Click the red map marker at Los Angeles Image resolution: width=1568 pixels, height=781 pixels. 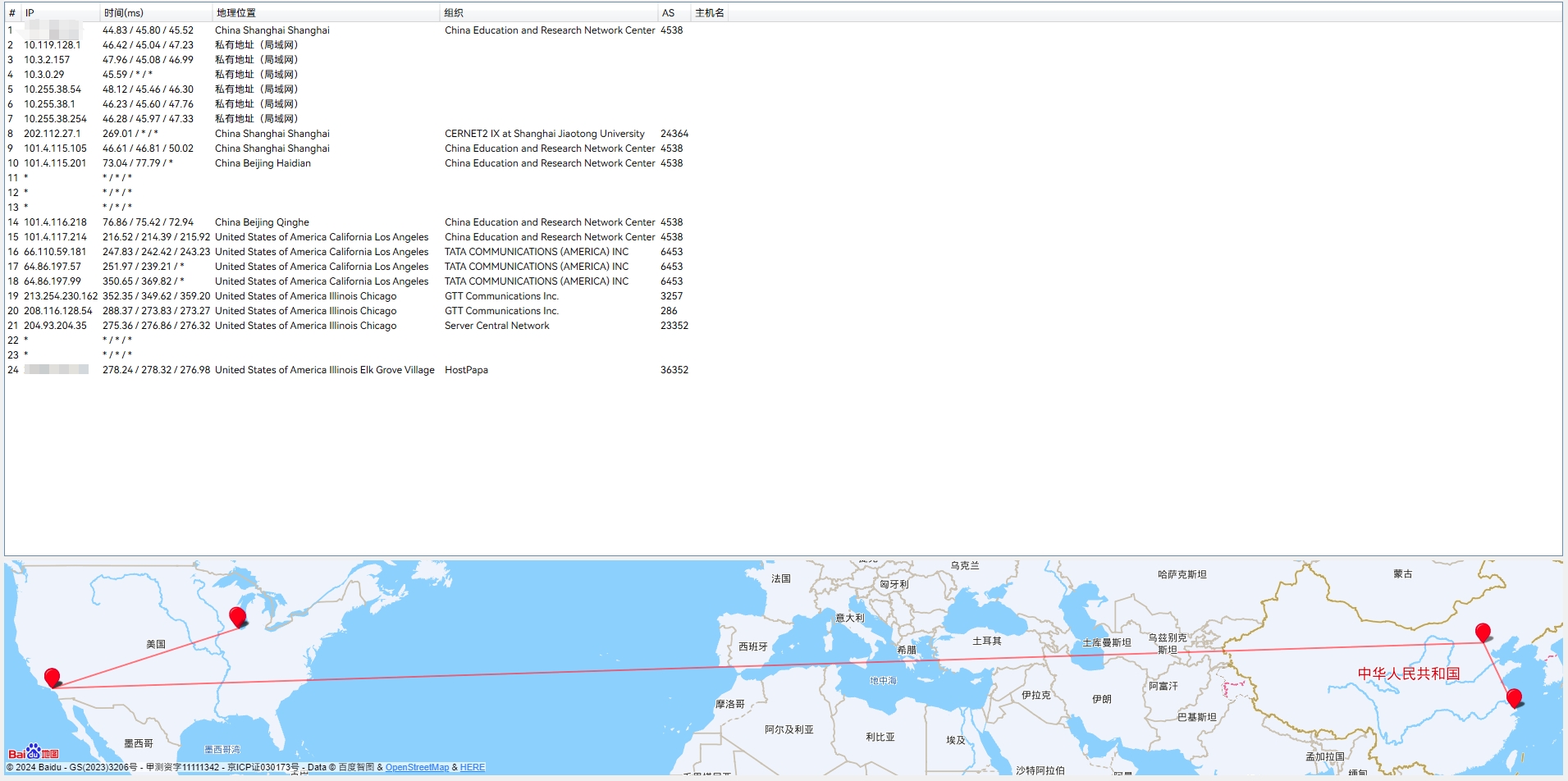53,678
